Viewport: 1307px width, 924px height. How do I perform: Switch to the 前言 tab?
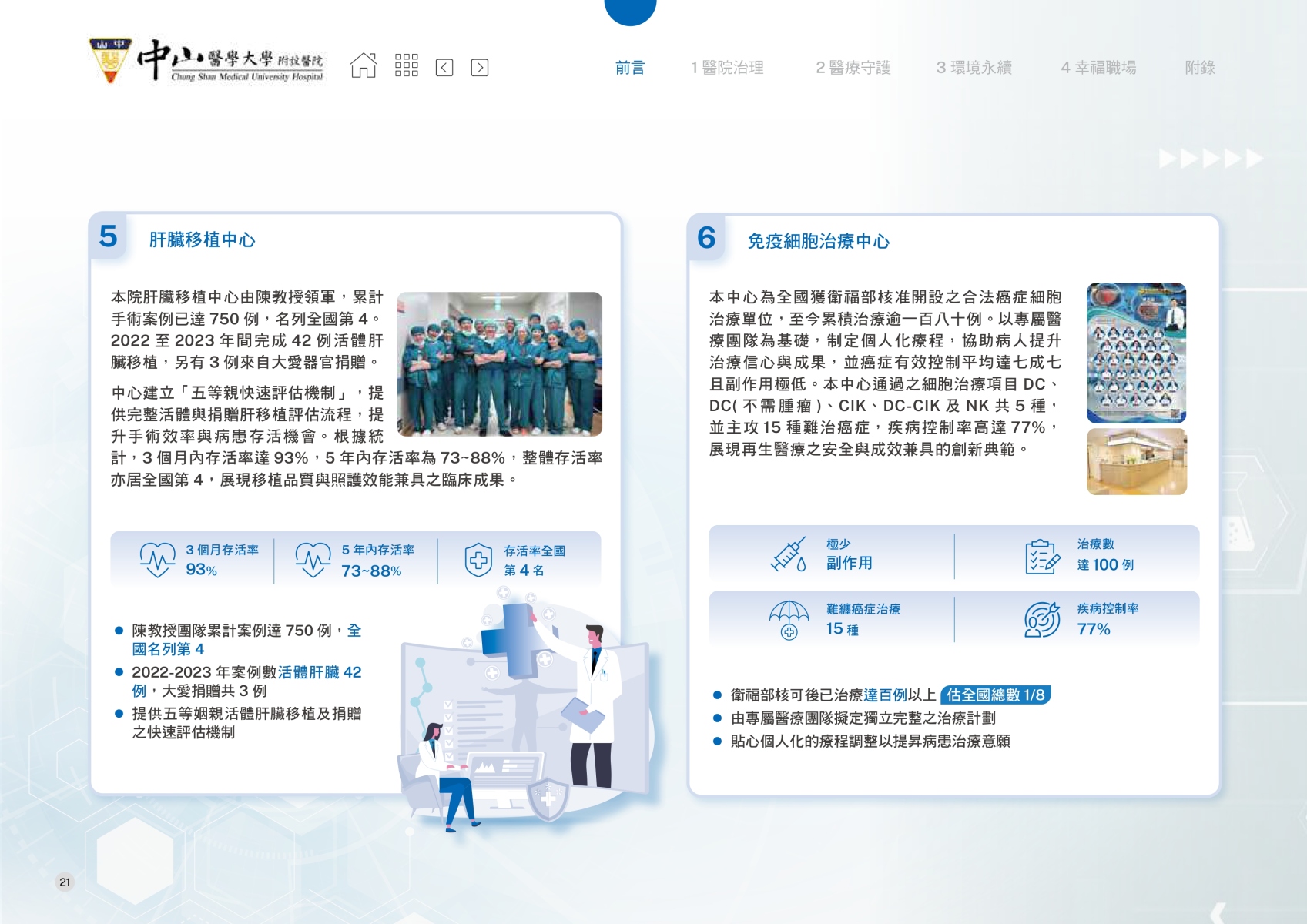(x=629, y=68)
